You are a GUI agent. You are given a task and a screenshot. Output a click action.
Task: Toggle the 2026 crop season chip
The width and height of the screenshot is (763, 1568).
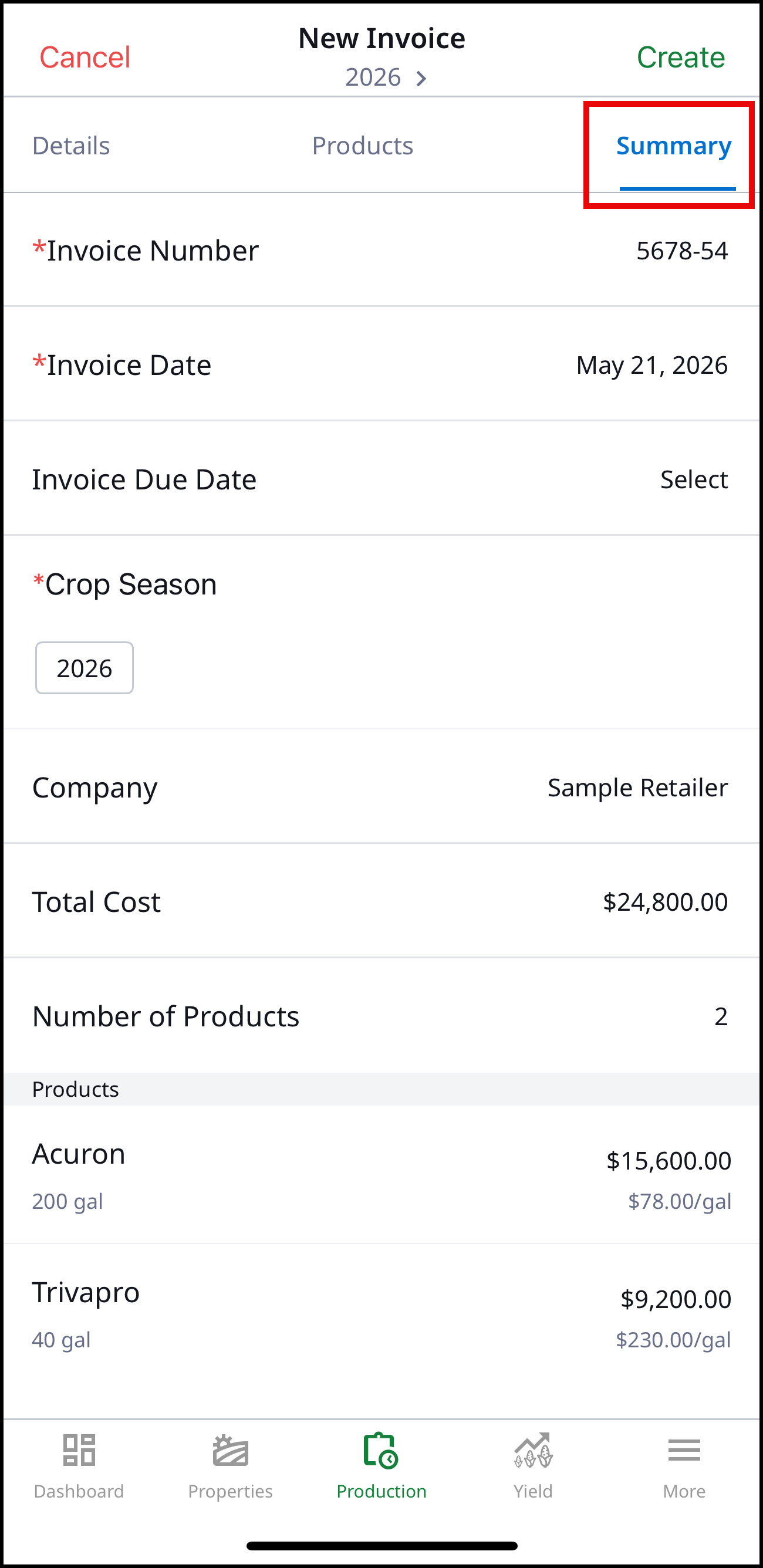[x=85, y=668]
